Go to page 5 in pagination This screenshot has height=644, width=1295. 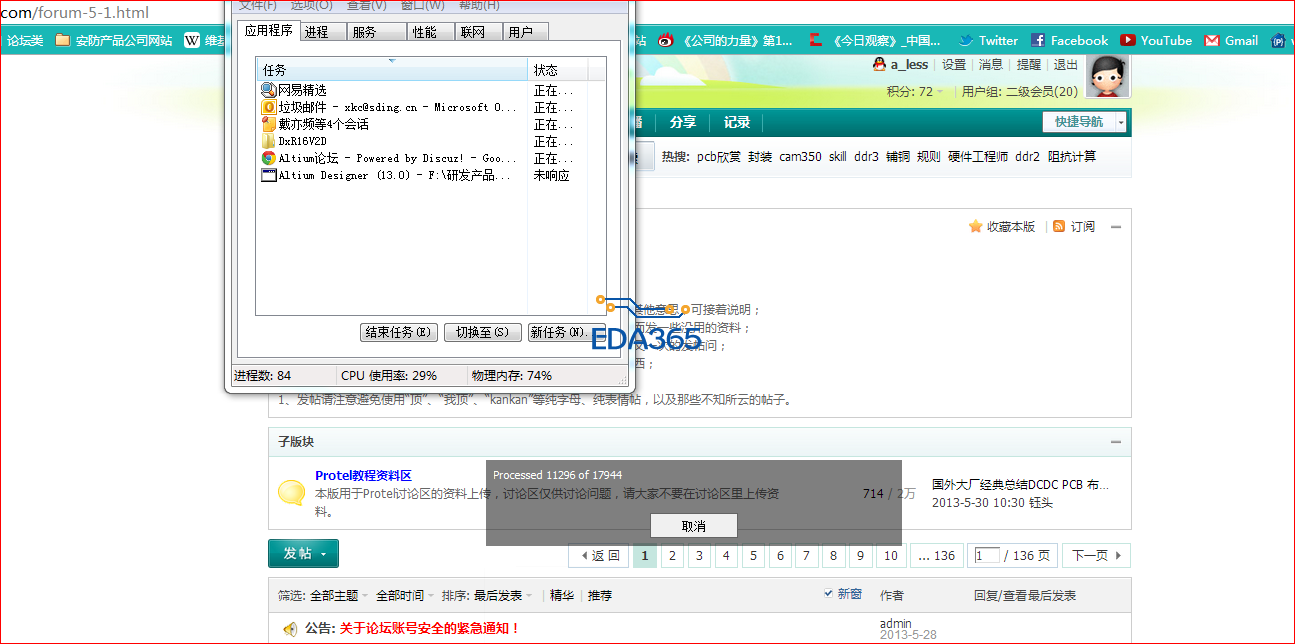753,555
